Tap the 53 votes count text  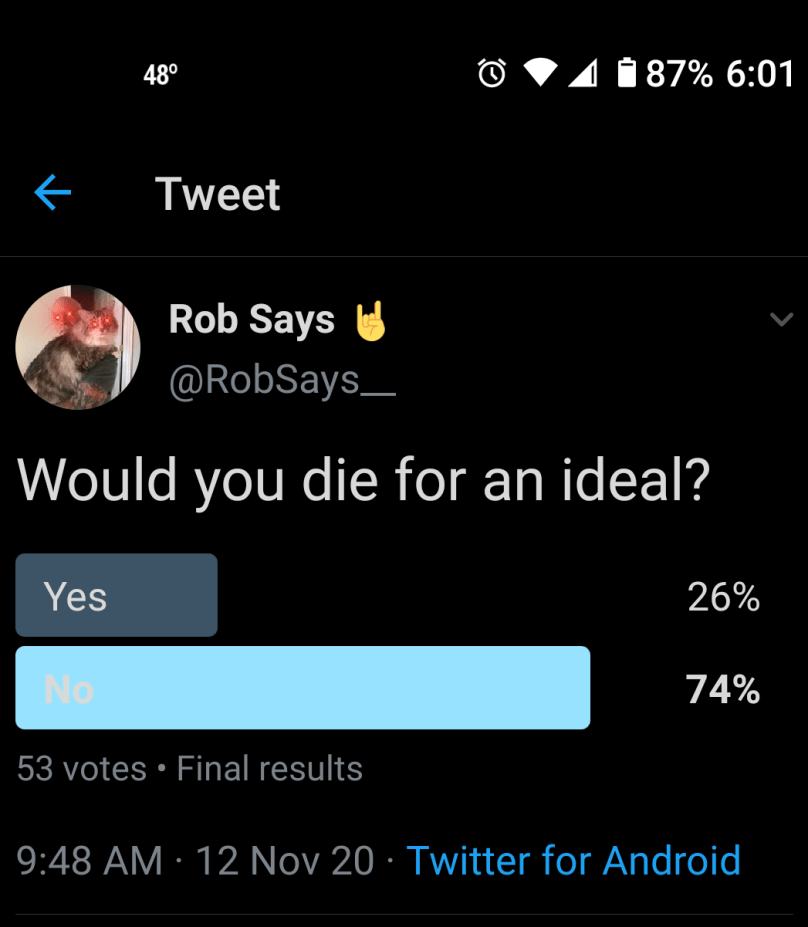[x=82, y=768]
